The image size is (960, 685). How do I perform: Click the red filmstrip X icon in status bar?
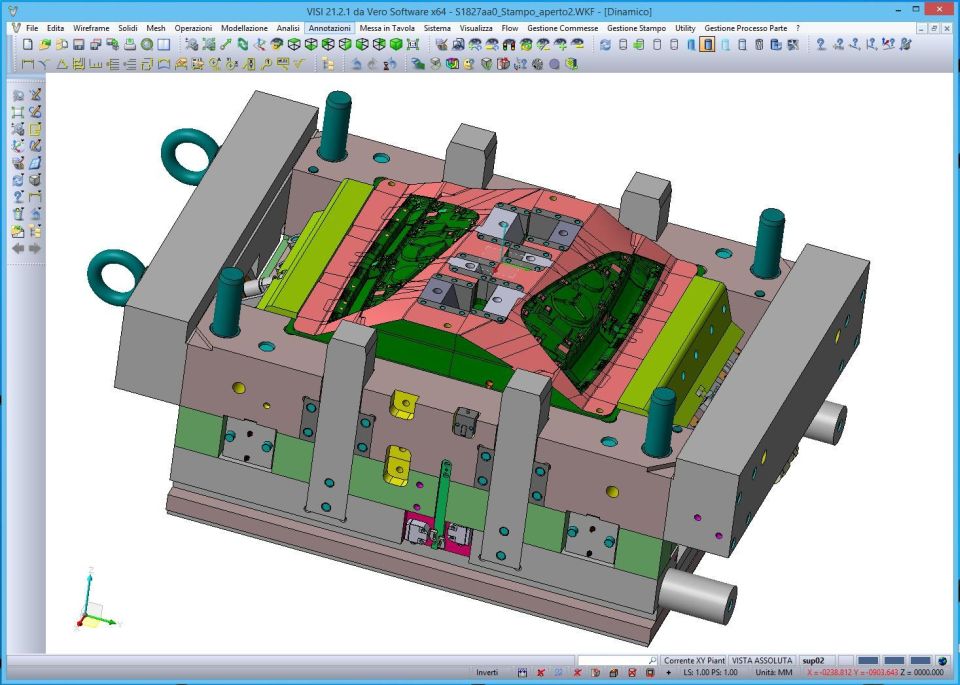tap(632, 672)
